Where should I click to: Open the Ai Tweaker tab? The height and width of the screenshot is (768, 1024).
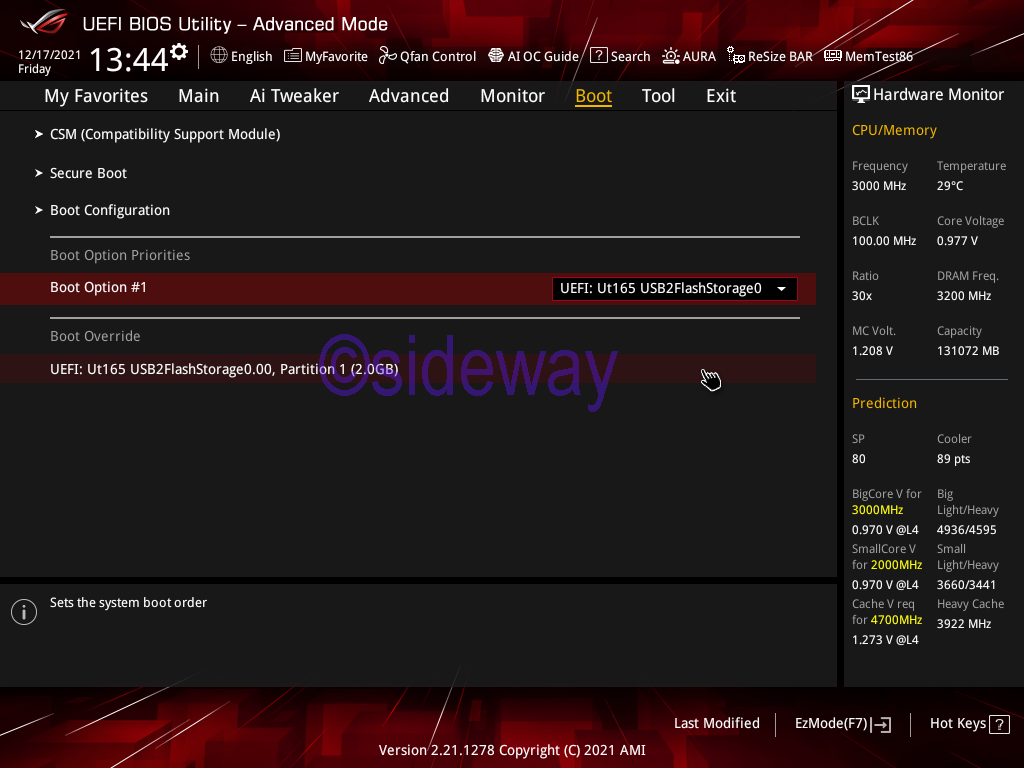294,96
